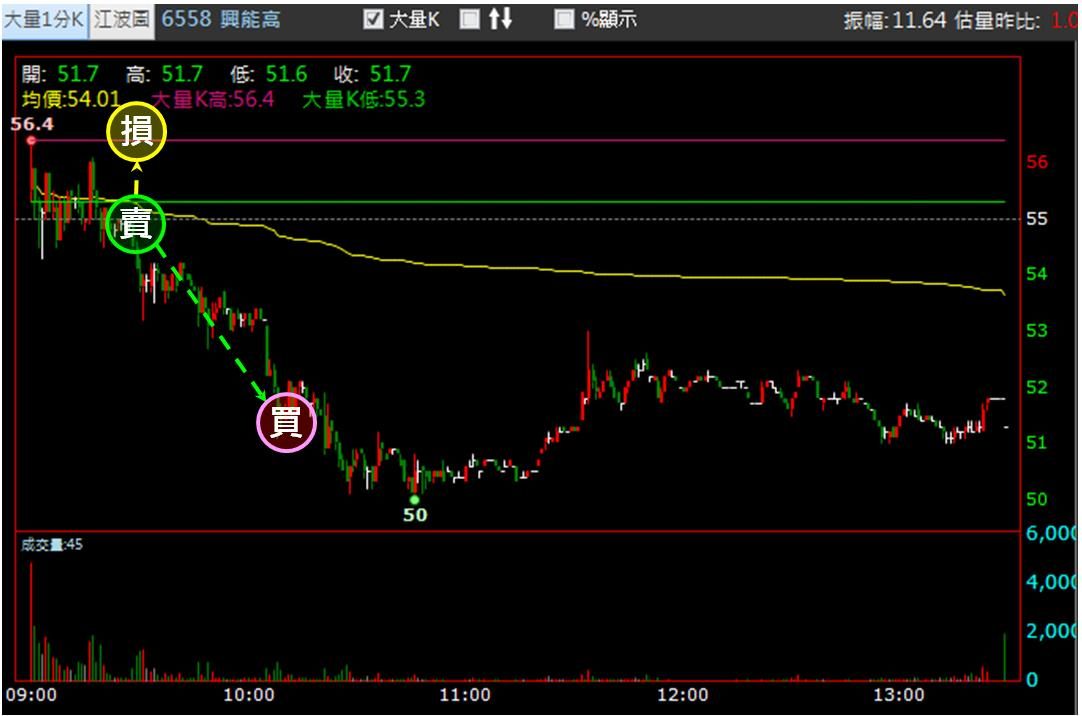Click the 估量昨比 label
Viewport: 1082px width, 716px height.
pyautogui.click(x=997, y=20)
